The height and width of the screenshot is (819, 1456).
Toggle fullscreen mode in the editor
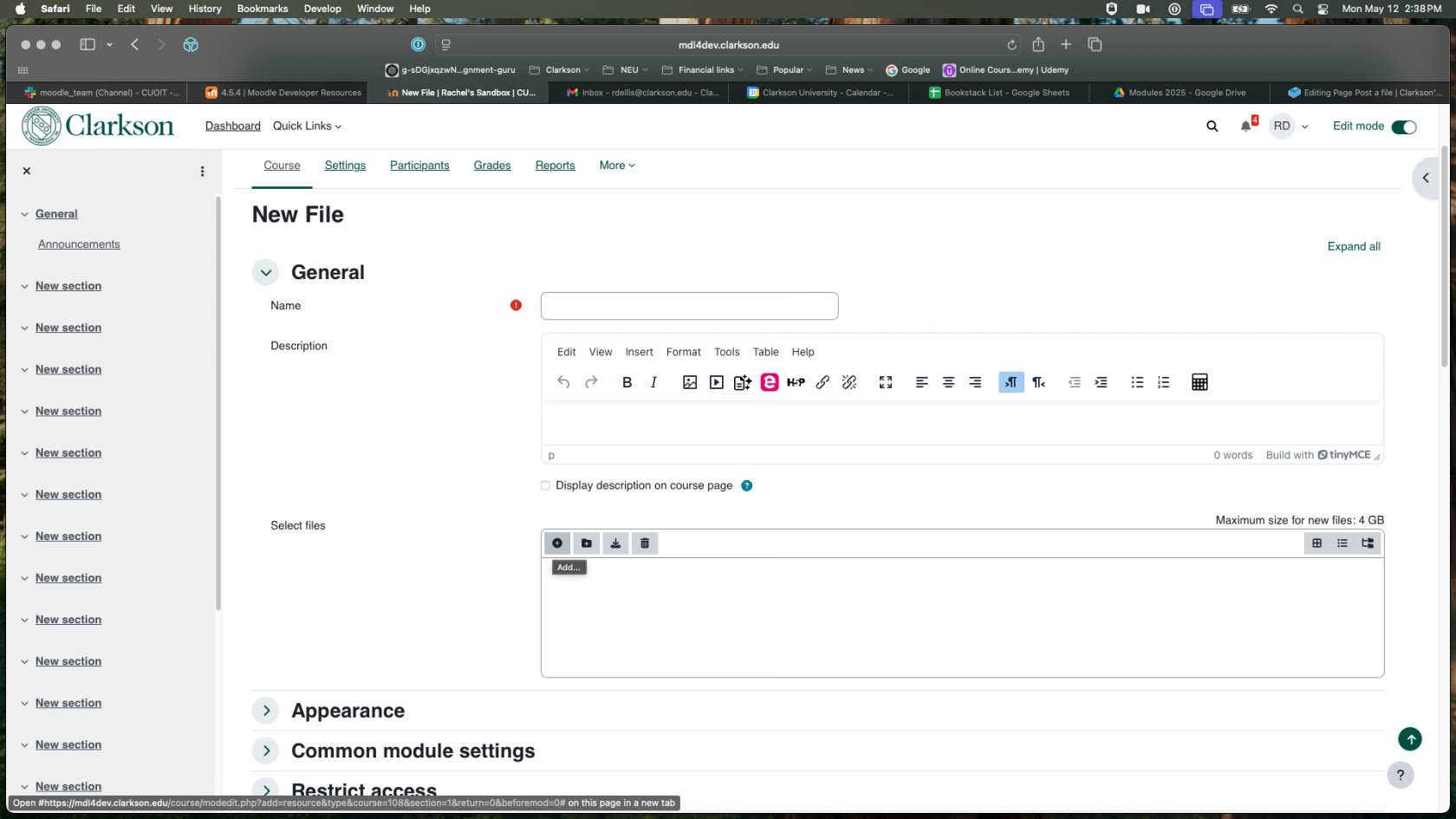pyautogui.click(x=886, y=382)
